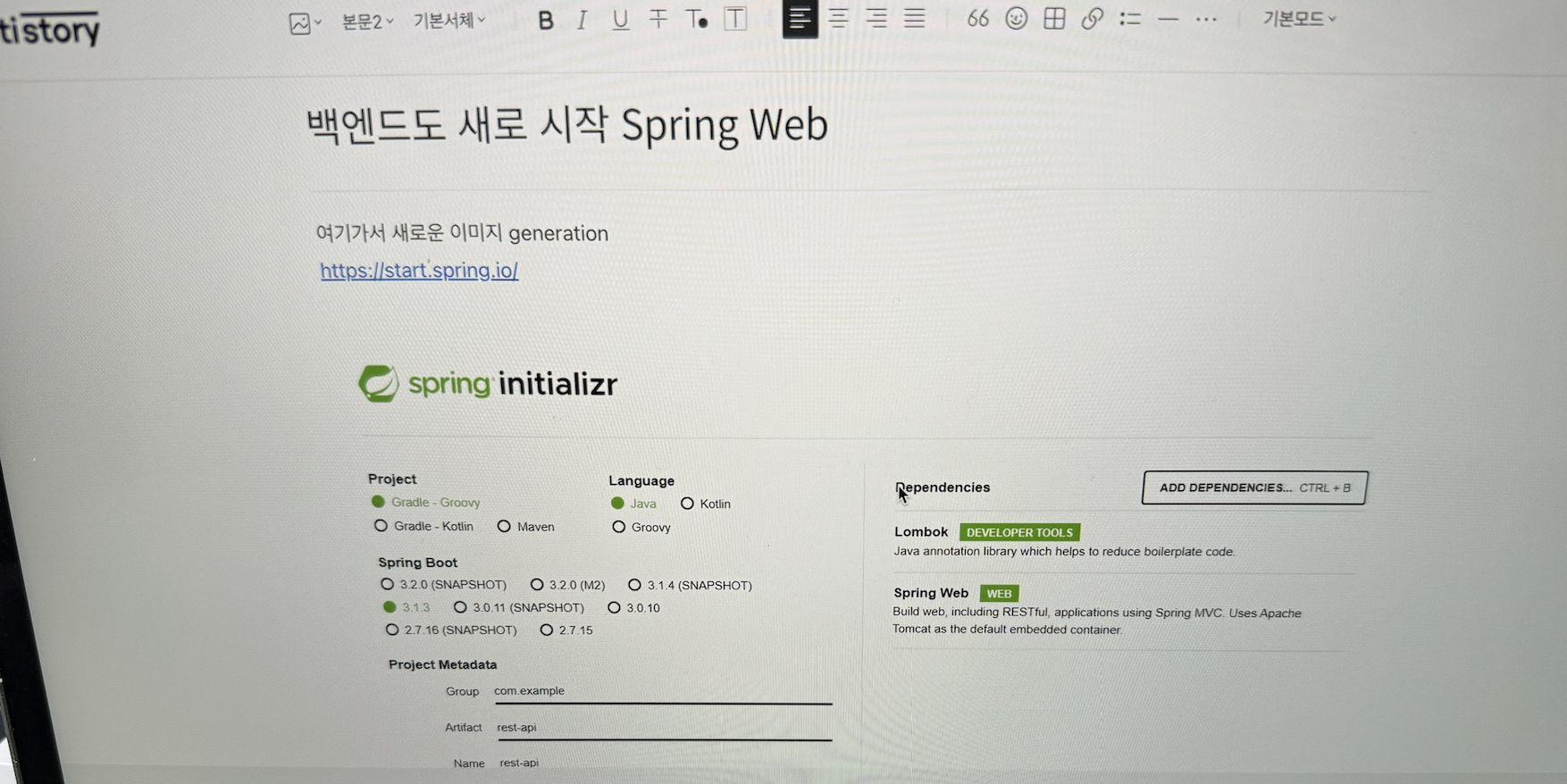Open the insert image dropdown
Image resolution: width=1567 pixels, height=784 pixels.
[305, 23]
